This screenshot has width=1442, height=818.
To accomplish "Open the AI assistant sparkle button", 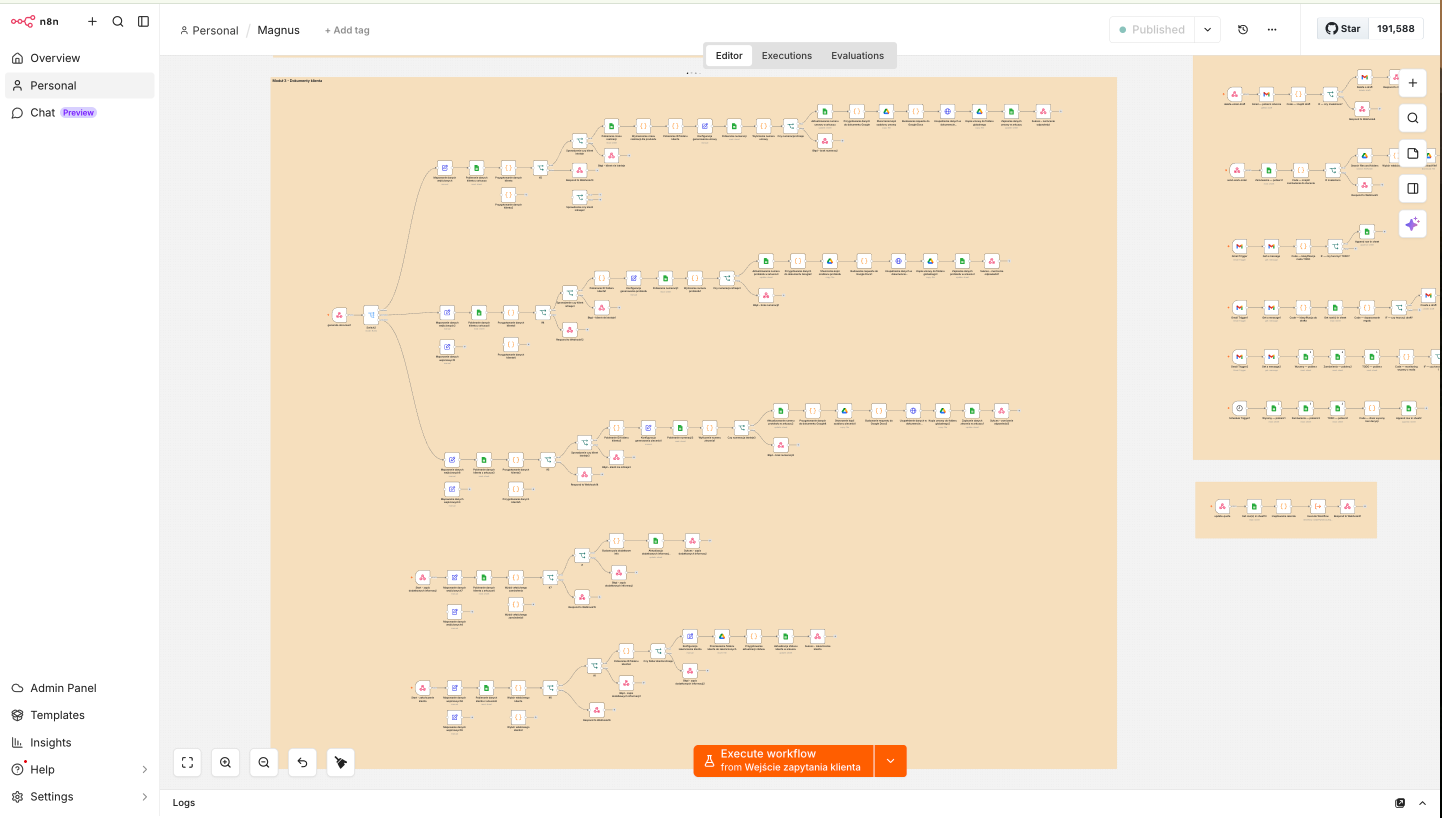I will coord(1412,224).
